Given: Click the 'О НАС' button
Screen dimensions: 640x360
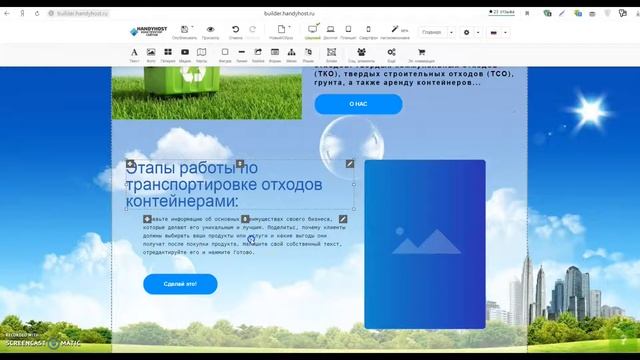Looking at the screenshot, I should click(358, 104).
